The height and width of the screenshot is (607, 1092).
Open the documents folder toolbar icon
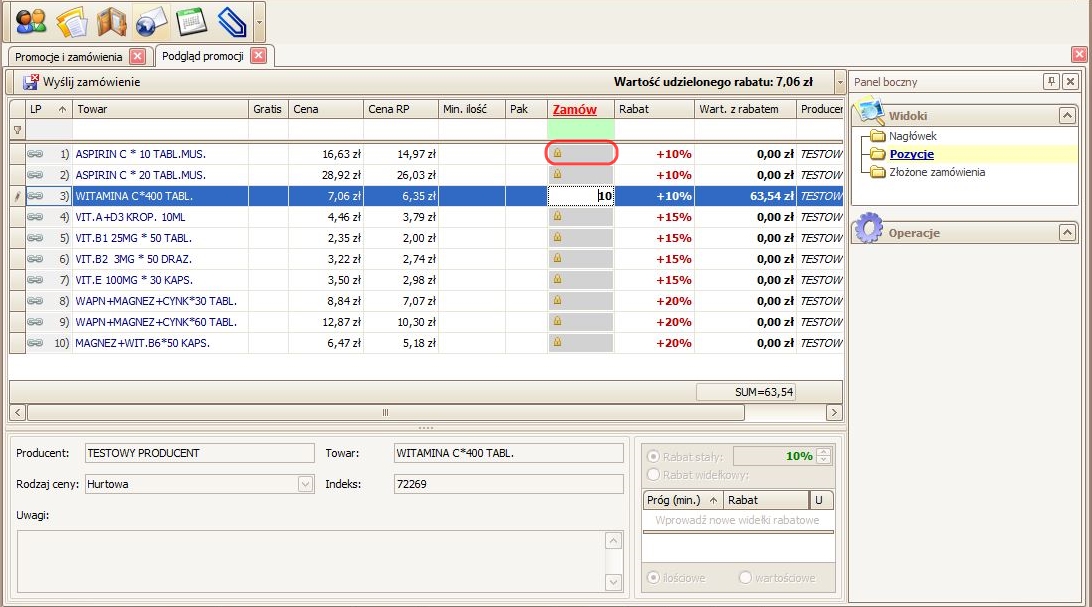71,20
